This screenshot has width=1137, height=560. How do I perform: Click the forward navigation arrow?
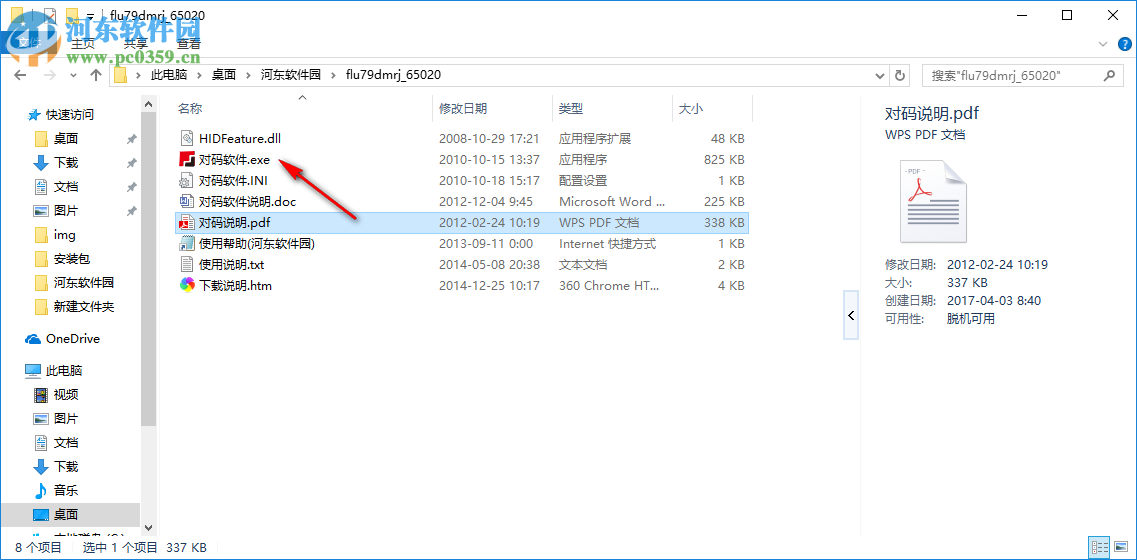(x=49, y=75)
